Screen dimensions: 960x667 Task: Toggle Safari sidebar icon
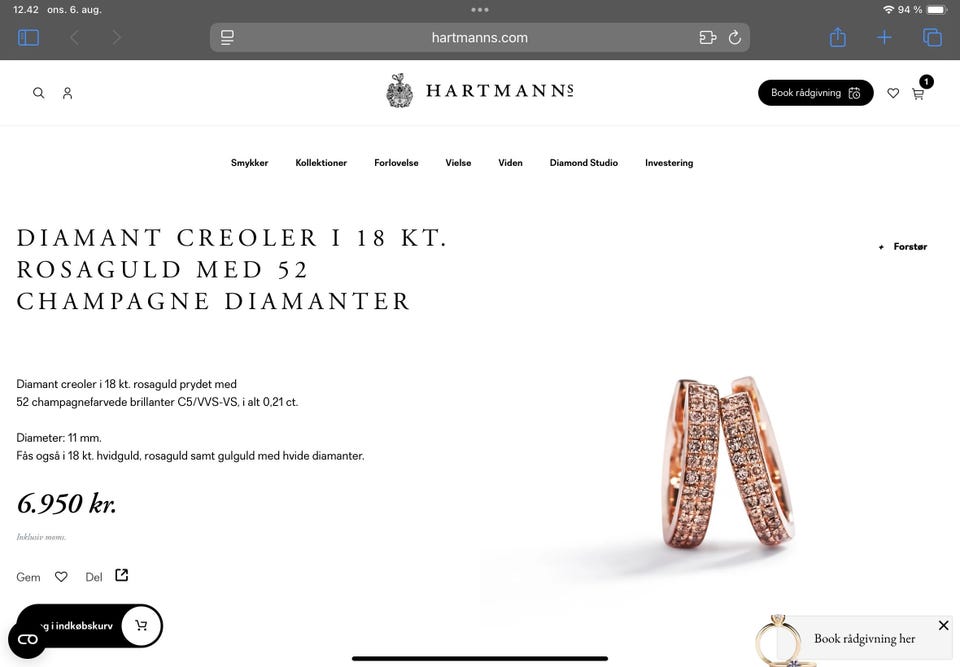[x=28, y=38]
